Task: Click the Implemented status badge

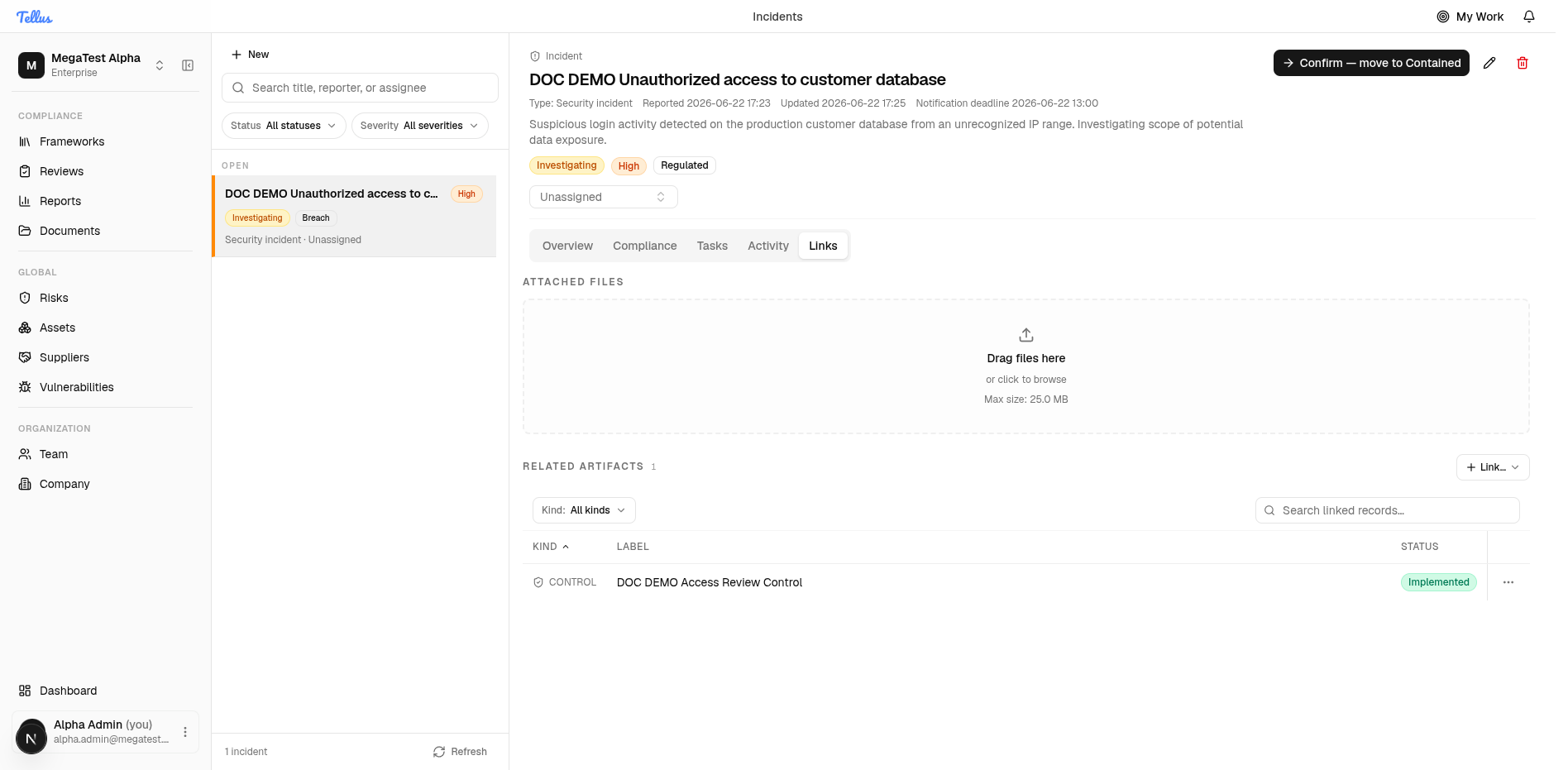Action: point(1439,582)
